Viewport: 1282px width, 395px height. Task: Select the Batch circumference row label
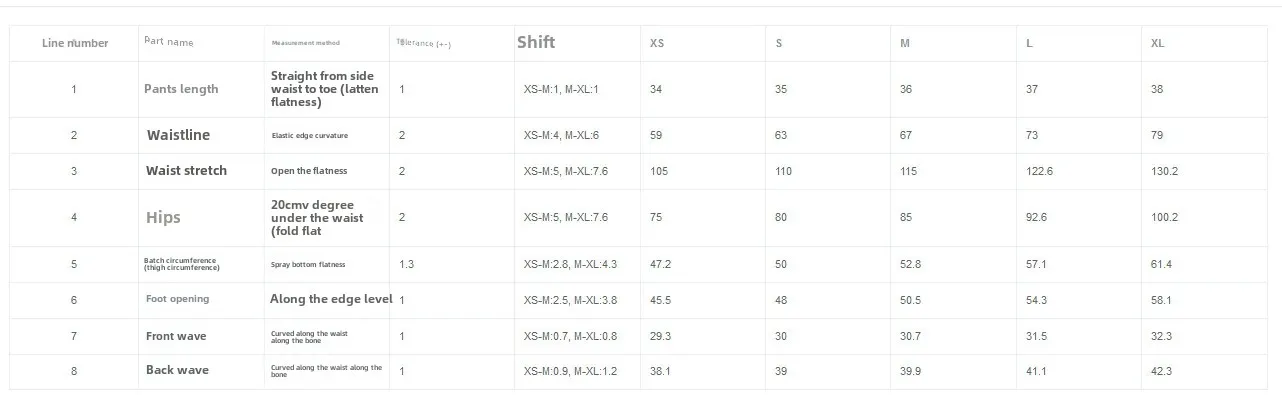pos(182,265)
